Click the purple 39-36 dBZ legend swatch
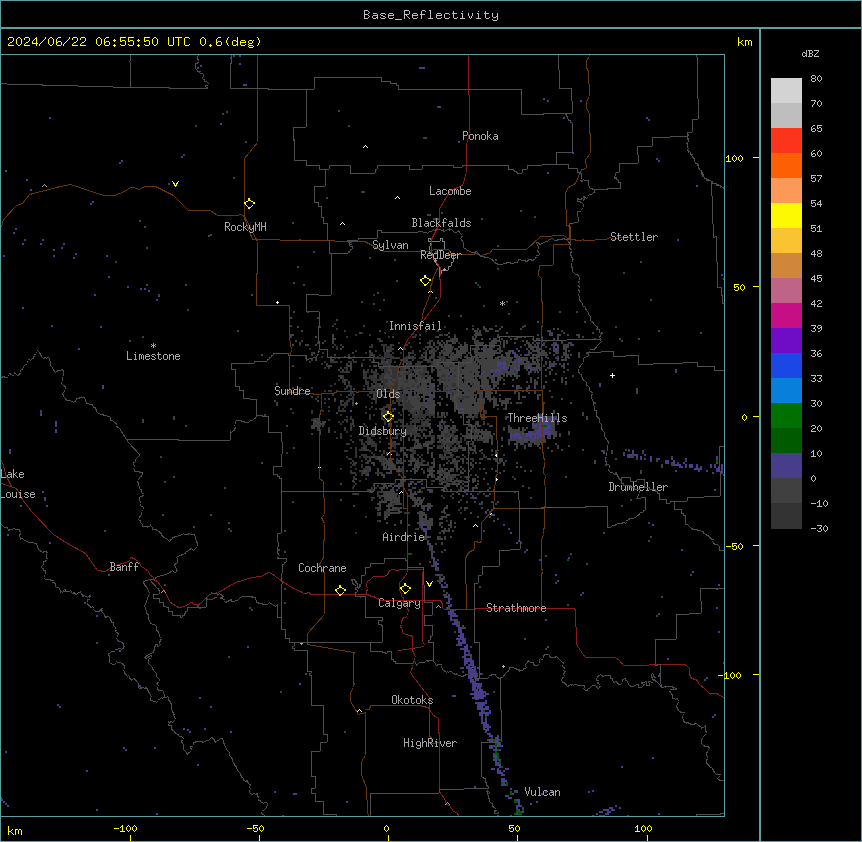Image resolution: width=862 pixels, height=842 pixels. (x=786, y=340)
